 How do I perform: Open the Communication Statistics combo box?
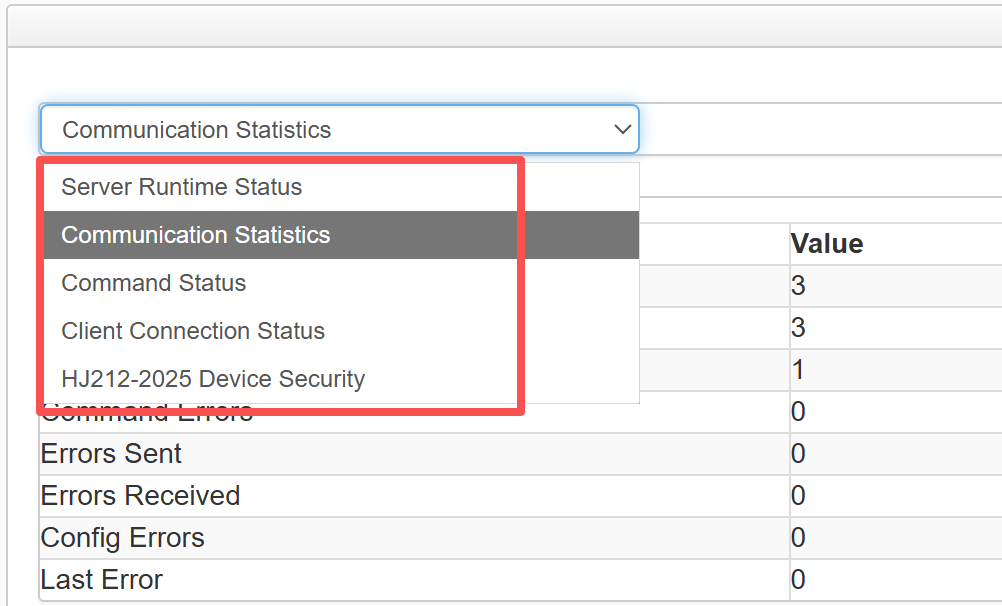coord(339,129)
